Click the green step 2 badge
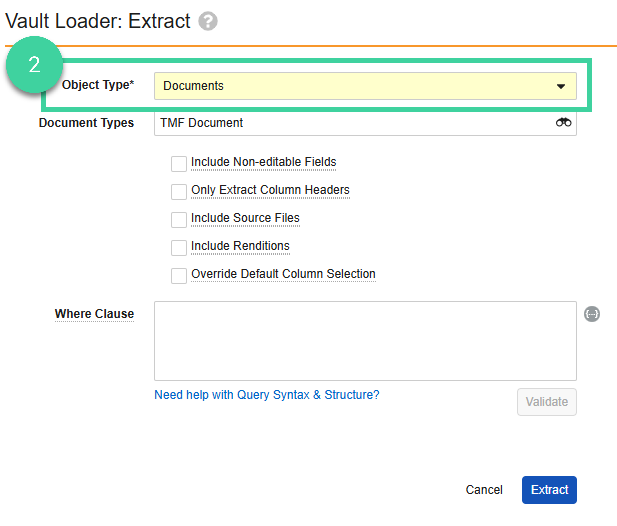 pyautogui.click(x=34, y=65)
